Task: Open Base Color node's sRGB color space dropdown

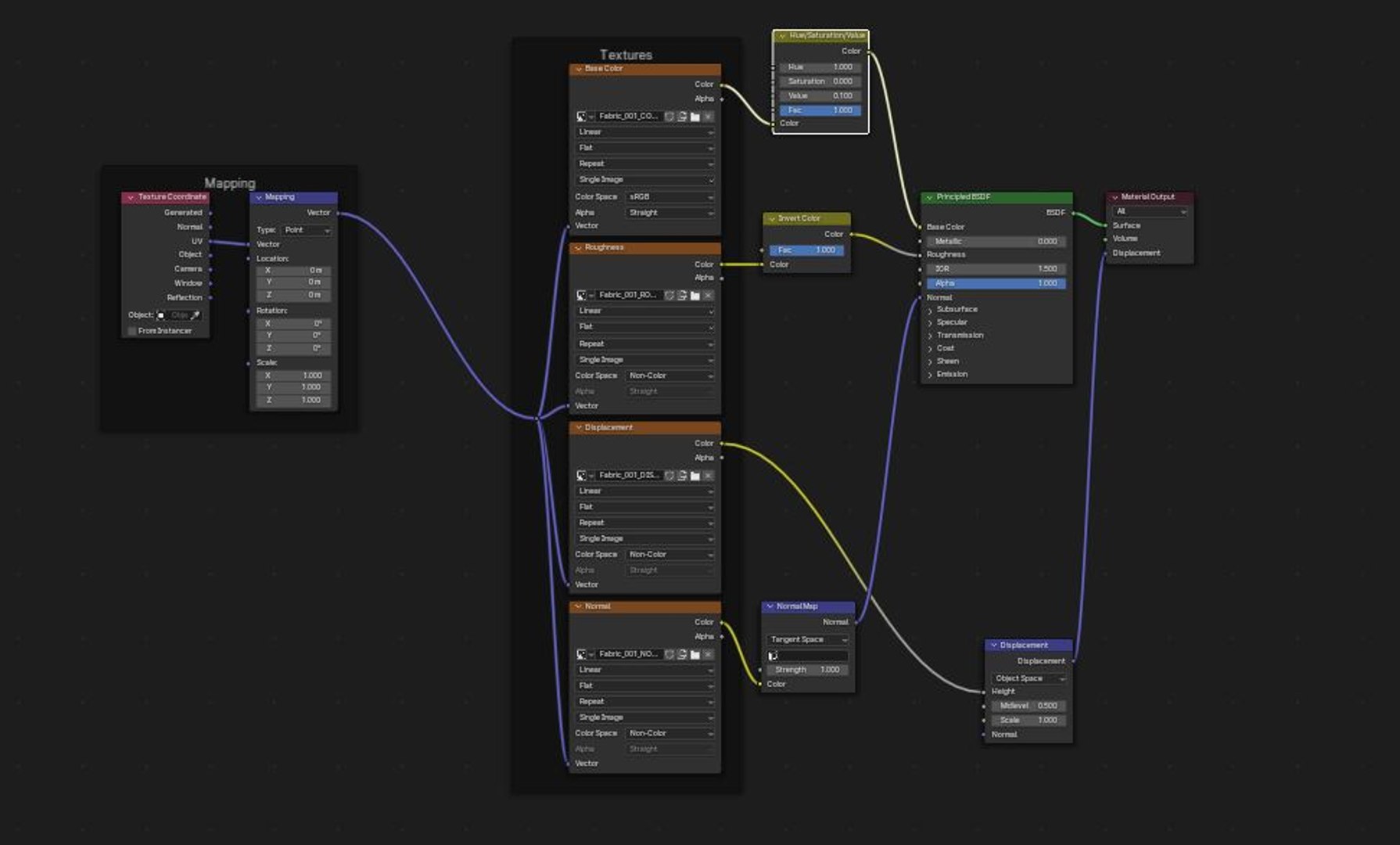Action: pyautogui.click(x=671, y=197)
